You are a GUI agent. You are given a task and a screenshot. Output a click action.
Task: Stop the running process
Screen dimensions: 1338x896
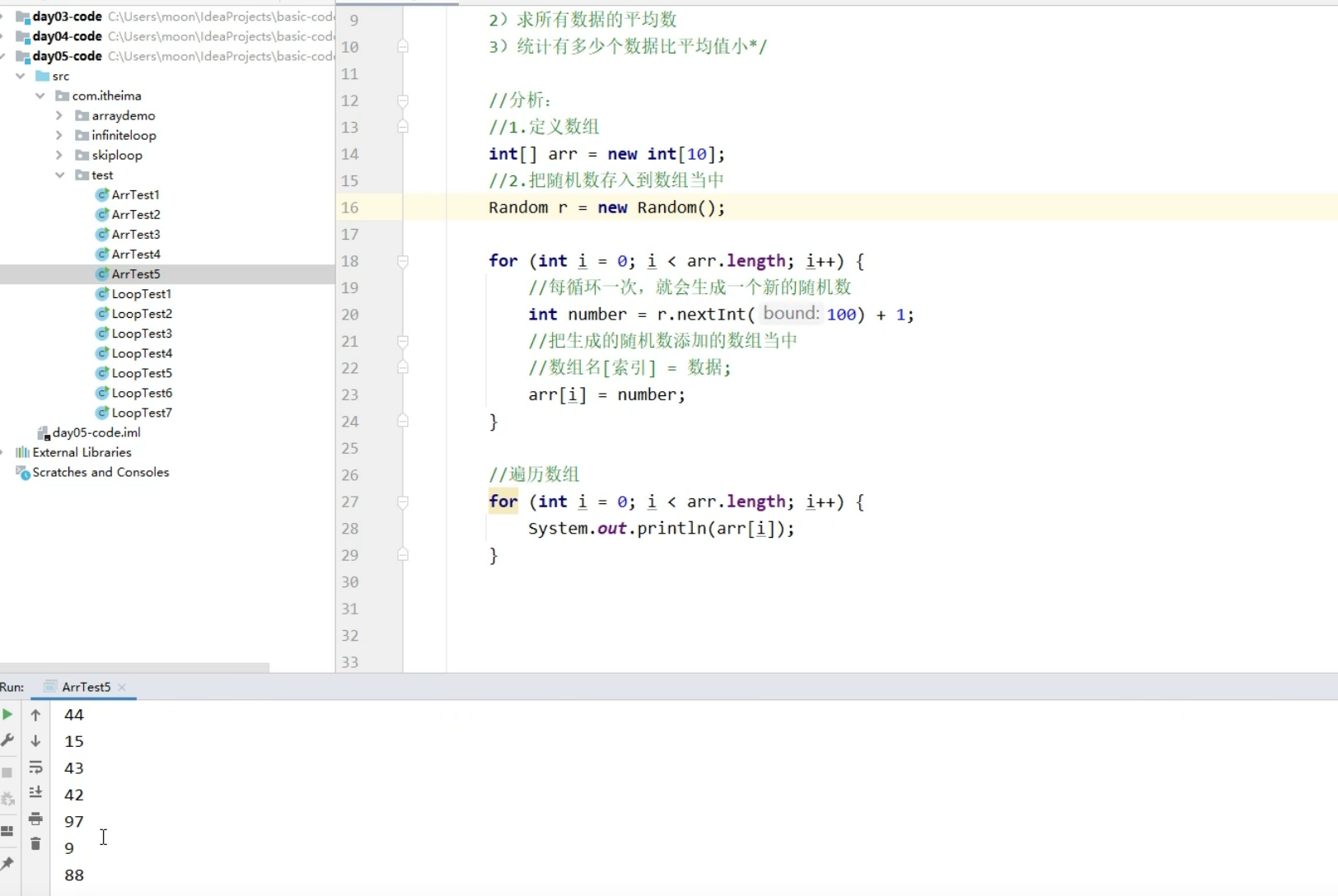[x=8, y=772]
